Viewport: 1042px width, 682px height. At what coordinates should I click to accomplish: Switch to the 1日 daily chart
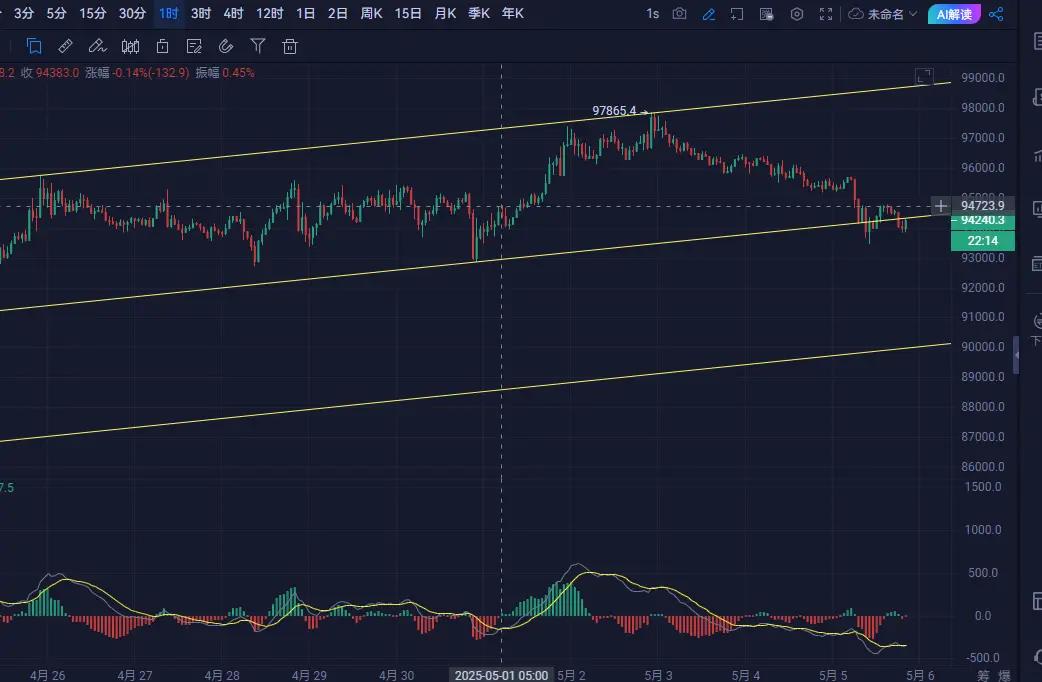point(306,13)
